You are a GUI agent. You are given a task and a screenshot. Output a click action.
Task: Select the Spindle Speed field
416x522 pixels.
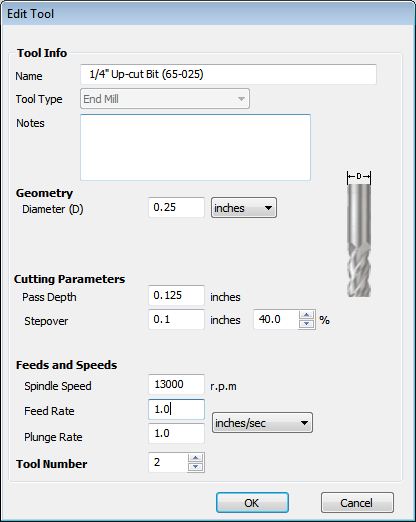coord(176,384)
